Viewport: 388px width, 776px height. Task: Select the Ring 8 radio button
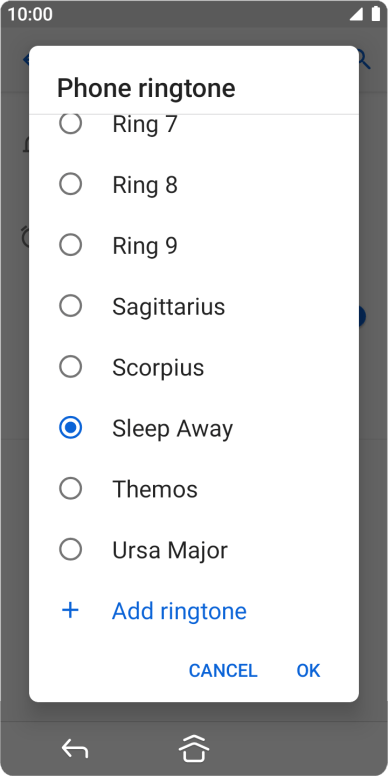tap(70, 185)
